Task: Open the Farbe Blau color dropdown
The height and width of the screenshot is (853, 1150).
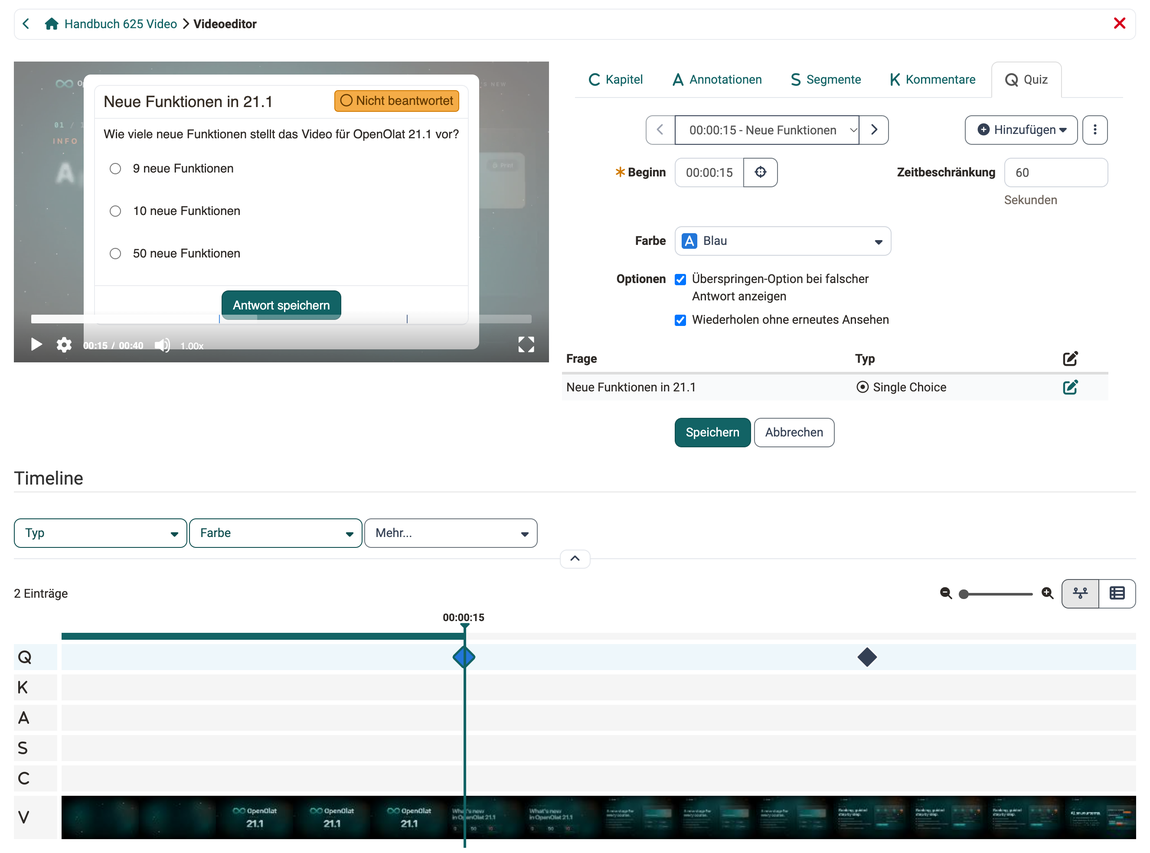Action: 783,241
